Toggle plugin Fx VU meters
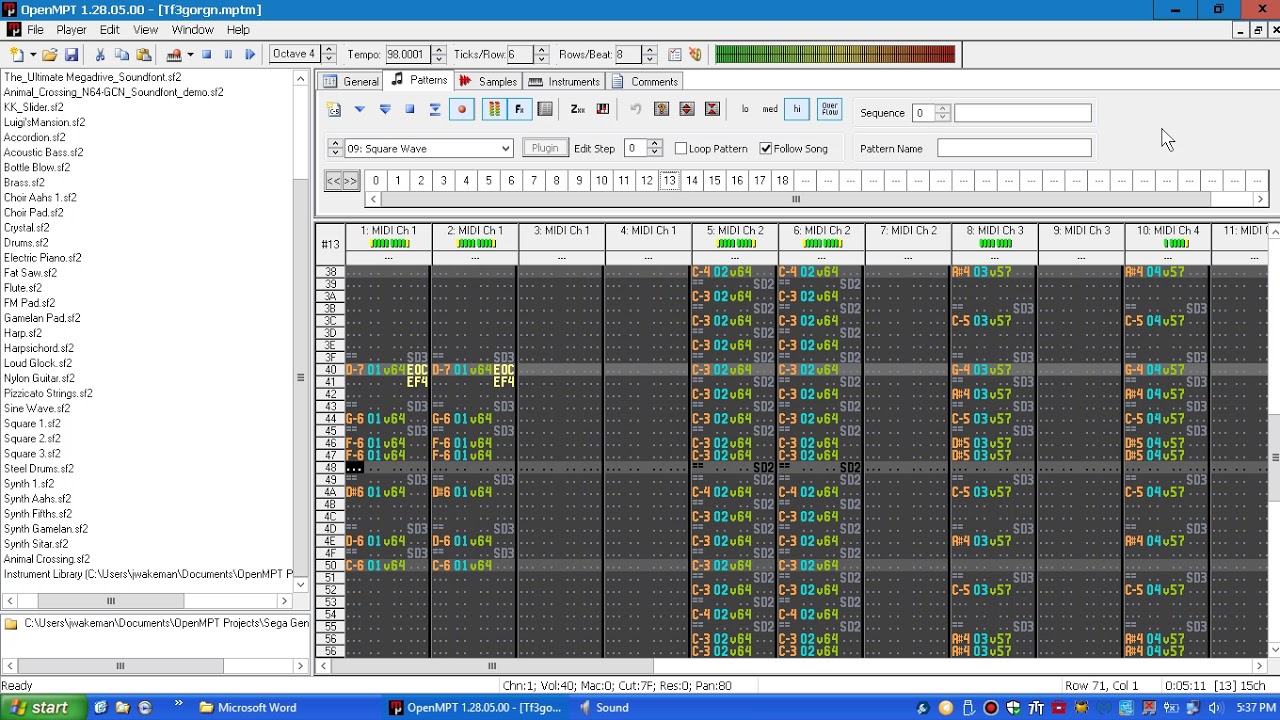This screenshot has height=720, width=1280. (x=519, y=109)
